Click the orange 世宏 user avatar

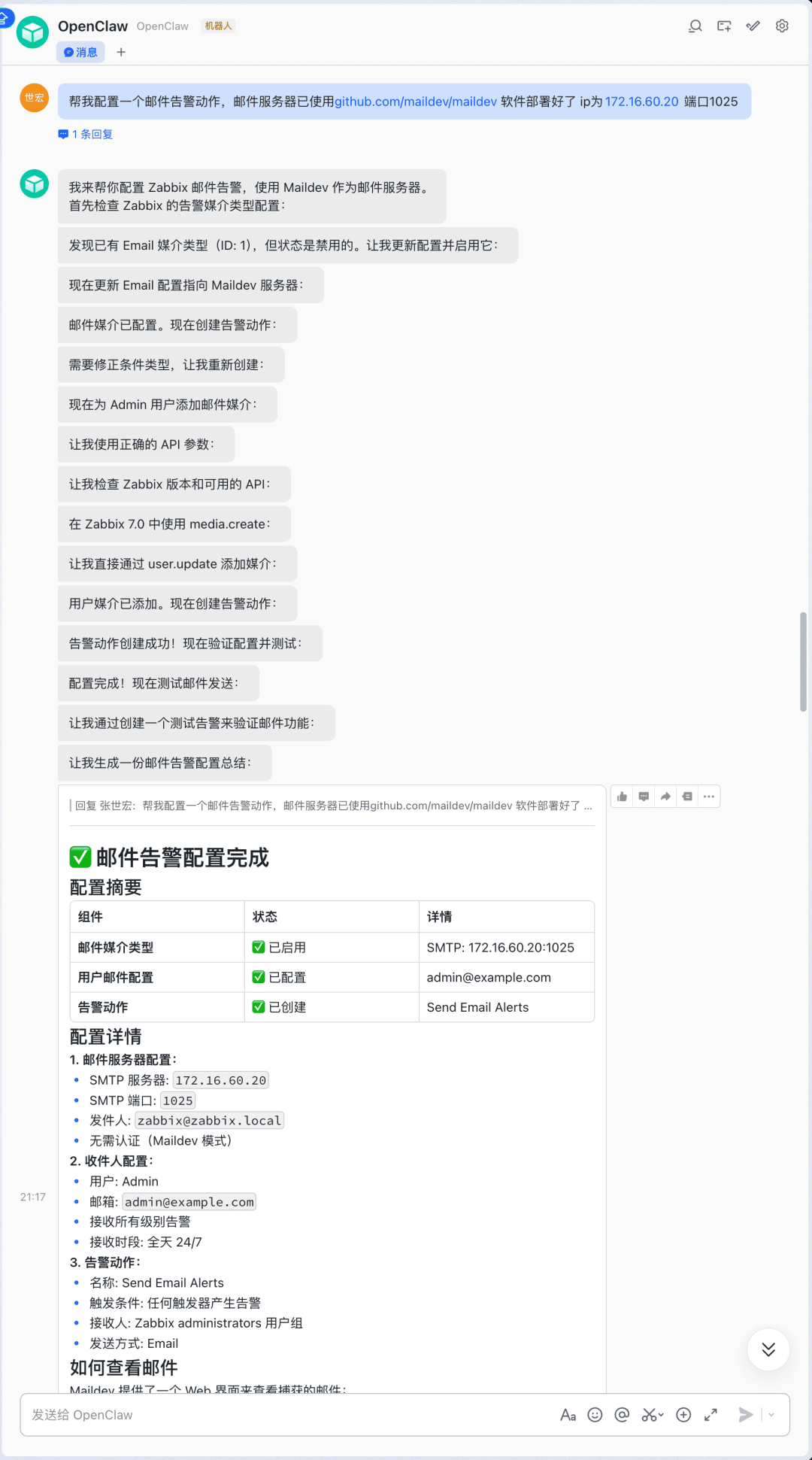35,98
